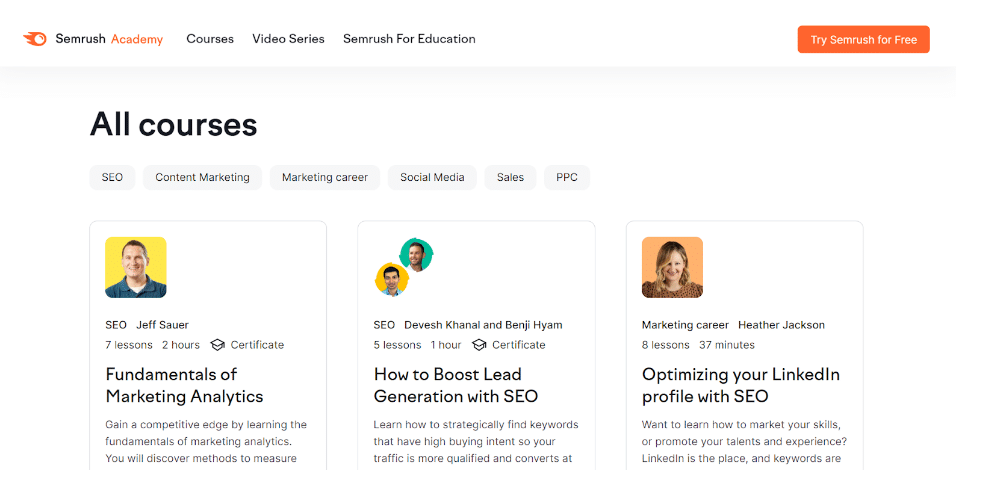Viewport: 990px width, 480px height.
Task: Click description starting 'Gain a competitive edge'
Action: (x=206, y=441)
